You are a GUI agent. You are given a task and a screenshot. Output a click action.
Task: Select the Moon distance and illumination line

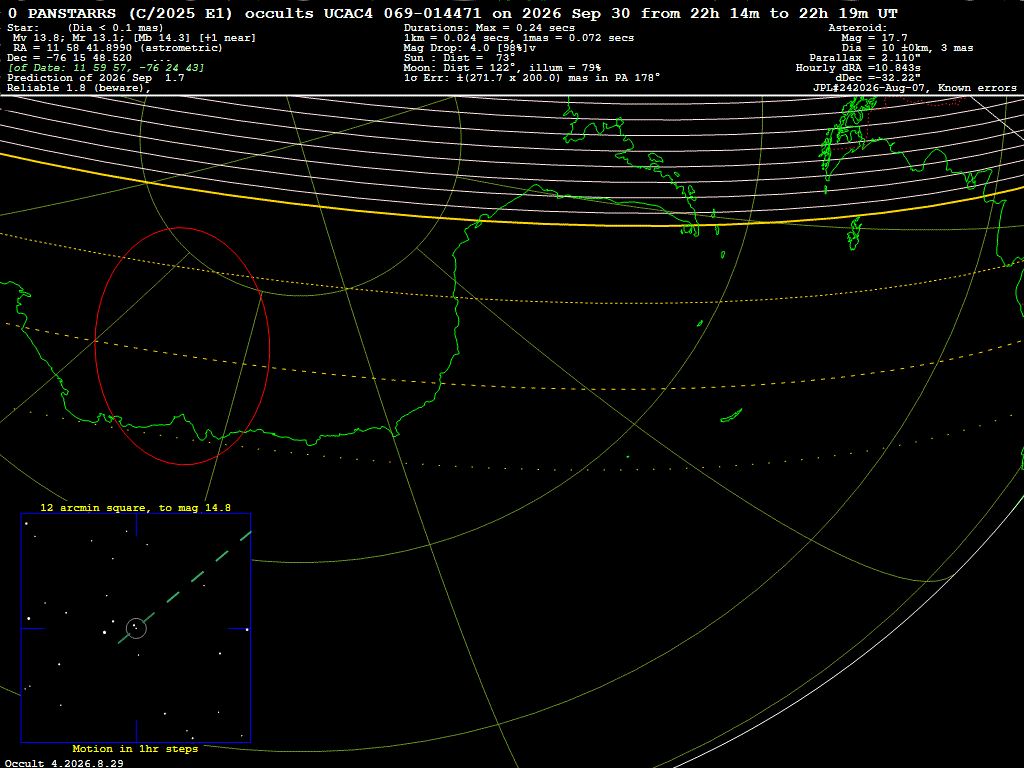pyautogui.click(x=502, y=68)
